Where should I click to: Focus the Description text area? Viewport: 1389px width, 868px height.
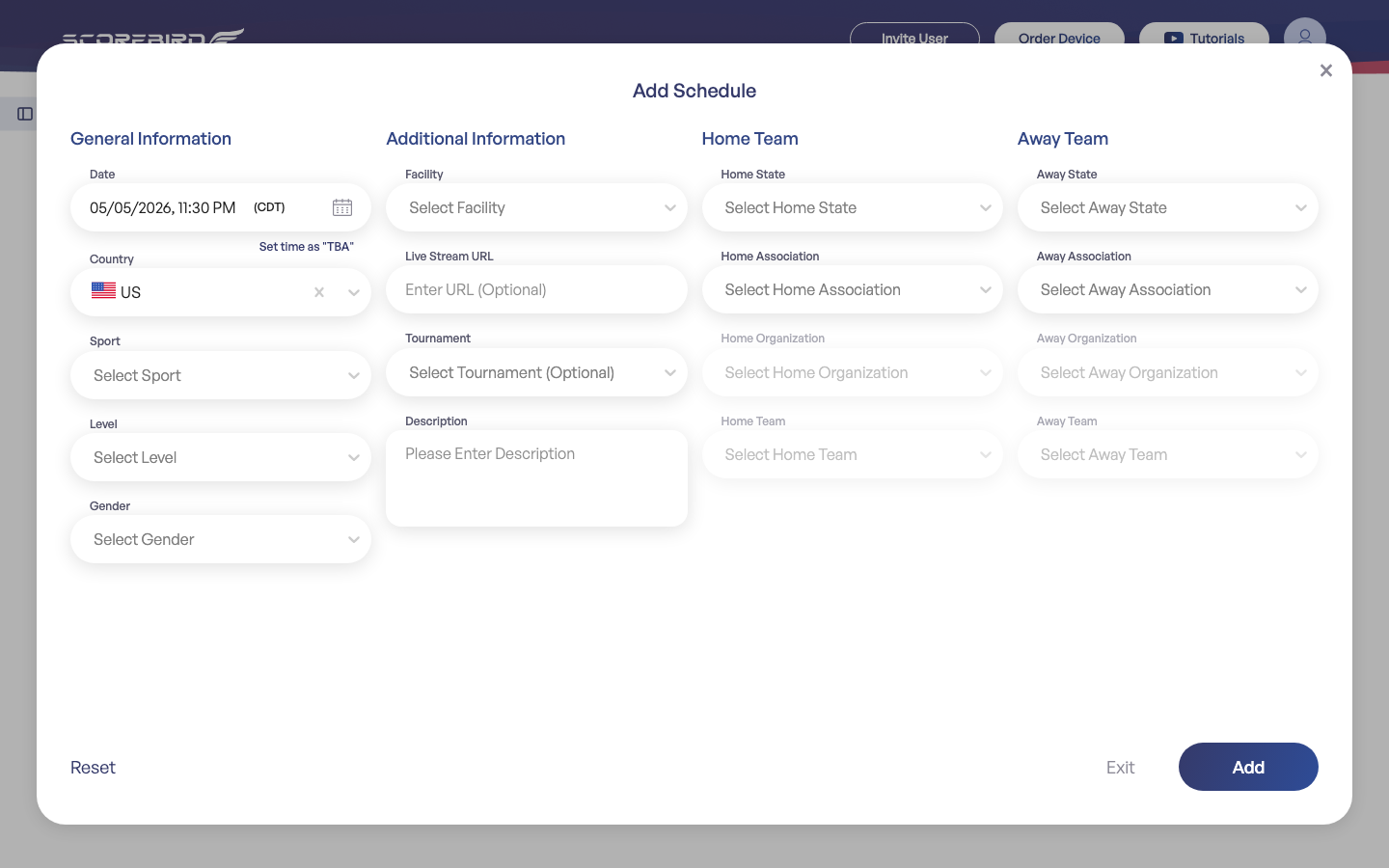point(536,478)
